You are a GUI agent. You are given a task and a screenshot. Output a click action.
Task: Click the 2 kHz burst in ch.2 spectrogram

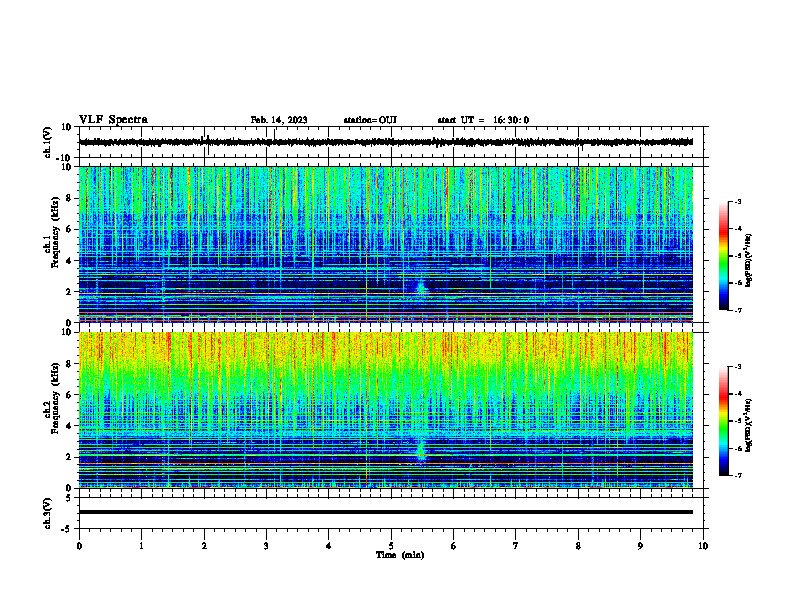[x=421, y=450]
